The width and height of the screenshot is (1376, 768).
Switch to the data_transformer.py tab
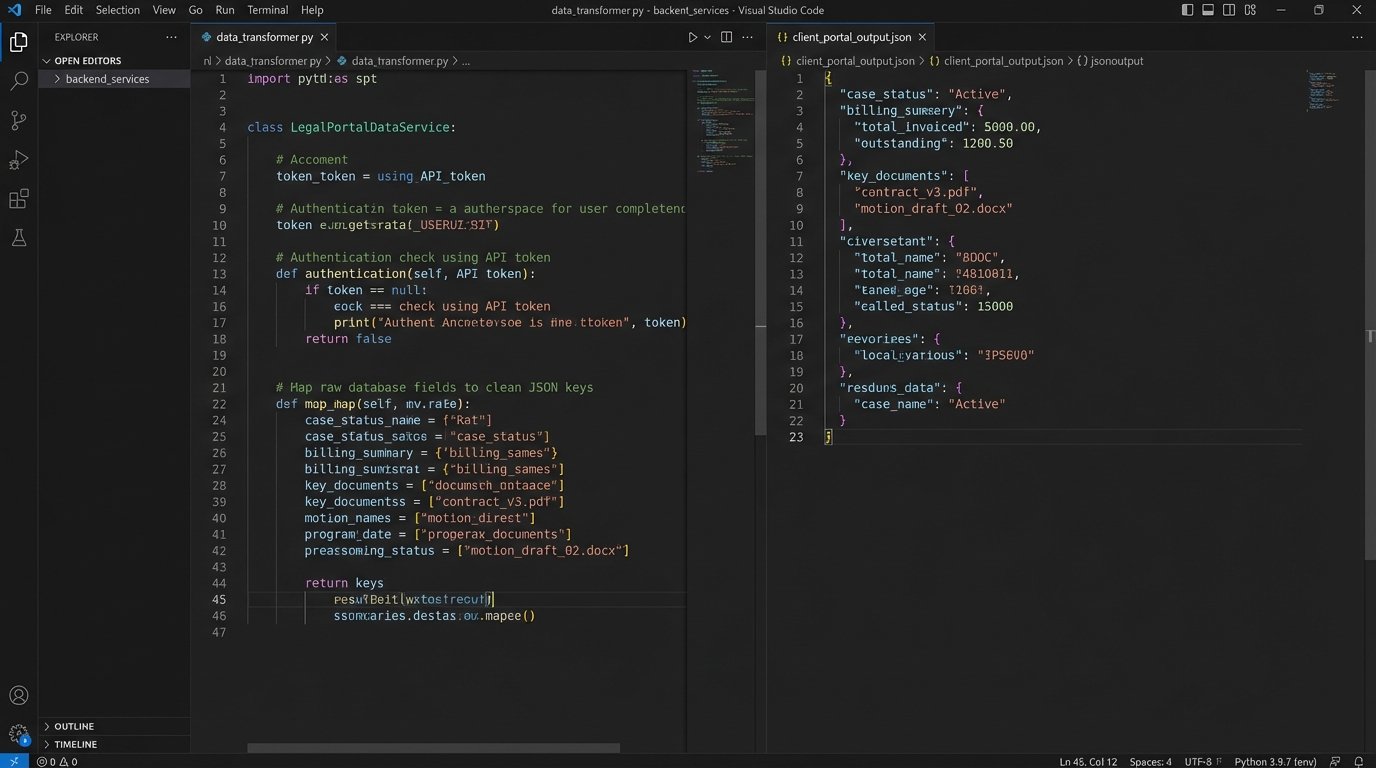pyautogui.click(x=264, y=37)
